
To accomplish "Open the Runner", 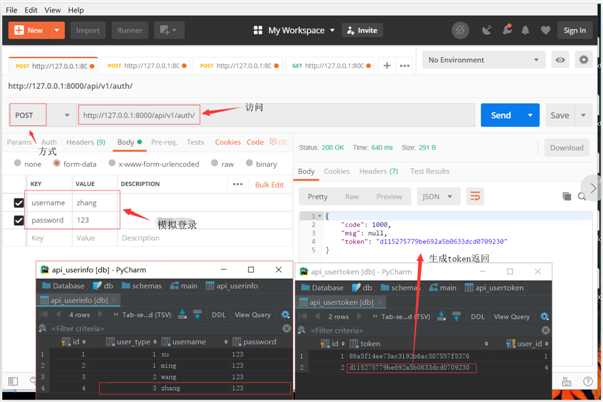I will point(130,30).
